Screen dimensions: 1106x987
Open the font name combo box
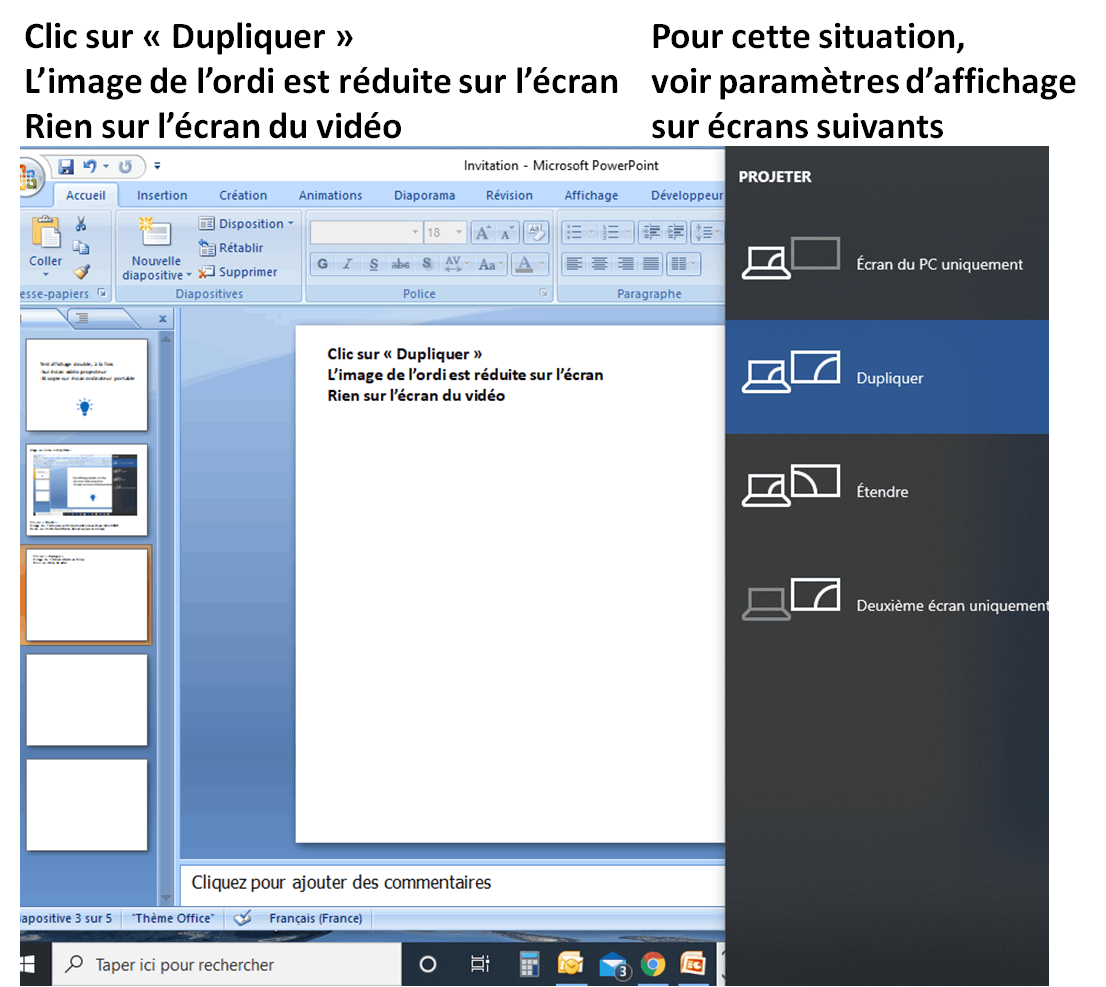tap(366, 232)
